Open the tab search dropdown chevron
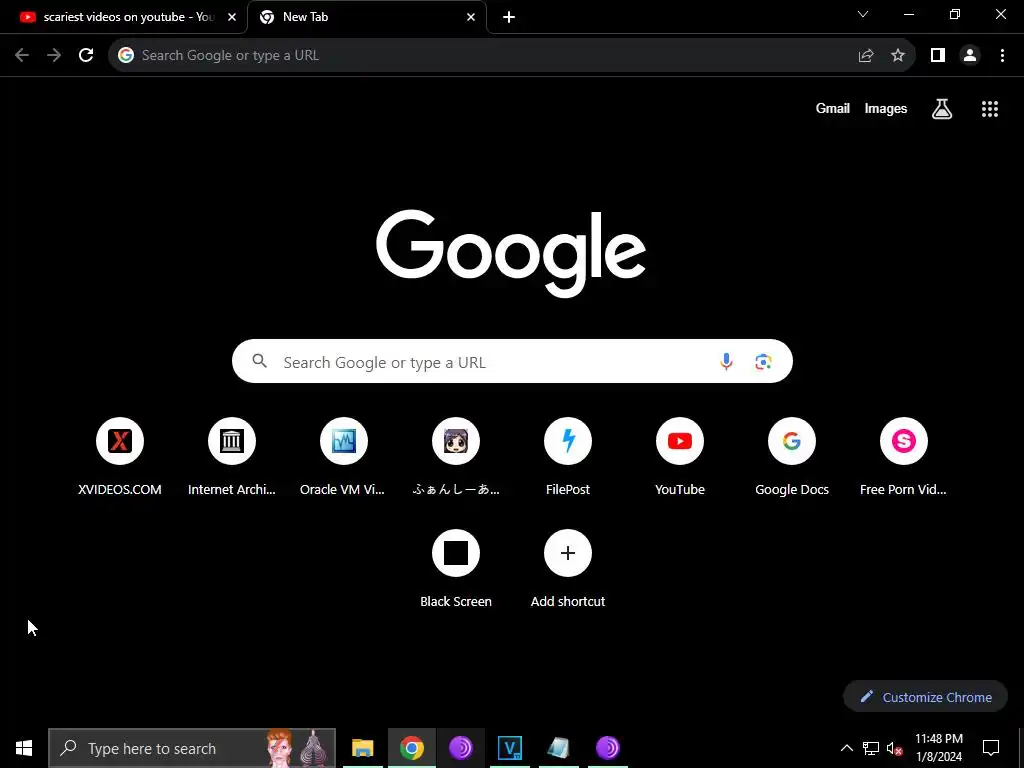 (863, 14)
